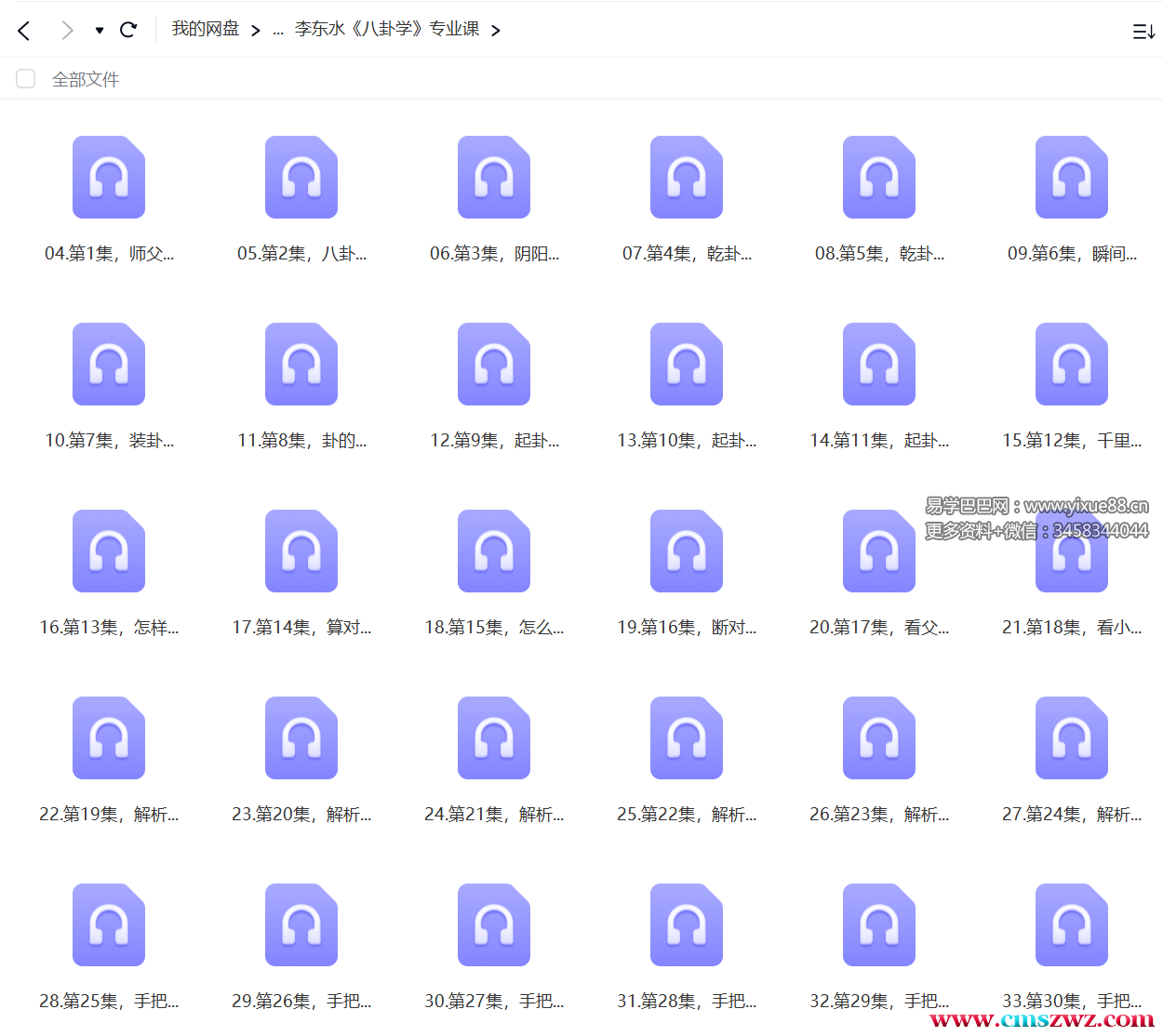Open audio file 24.第21集
Screen dimensions: 1163x1036
tap(493, 738)
